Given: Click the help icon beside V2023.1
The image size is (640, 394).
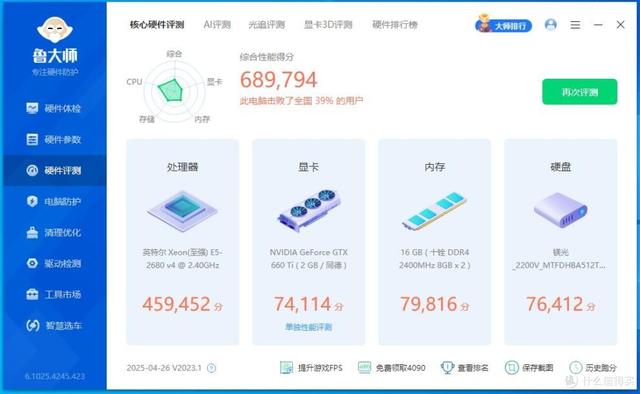Looking at the screenshot, I should pyautogui.click(x=211, y=368).
